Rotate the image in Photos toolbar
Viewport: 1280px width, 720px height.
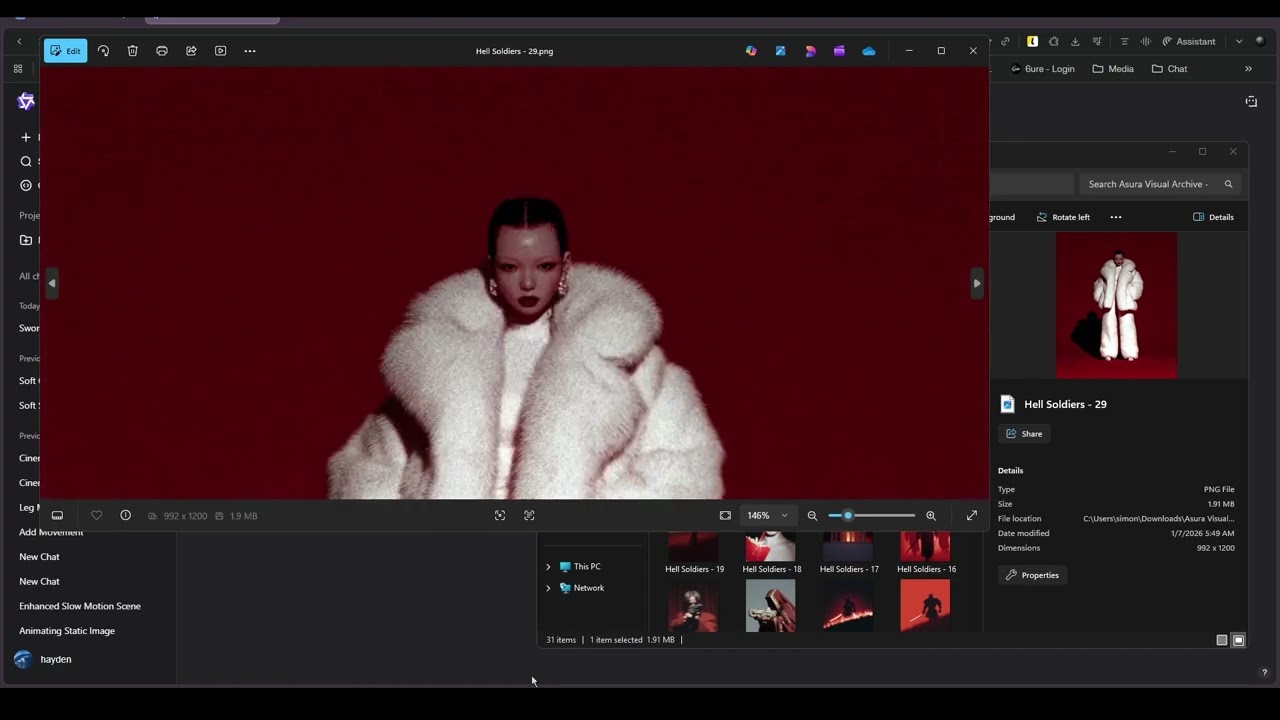(103, 51)
